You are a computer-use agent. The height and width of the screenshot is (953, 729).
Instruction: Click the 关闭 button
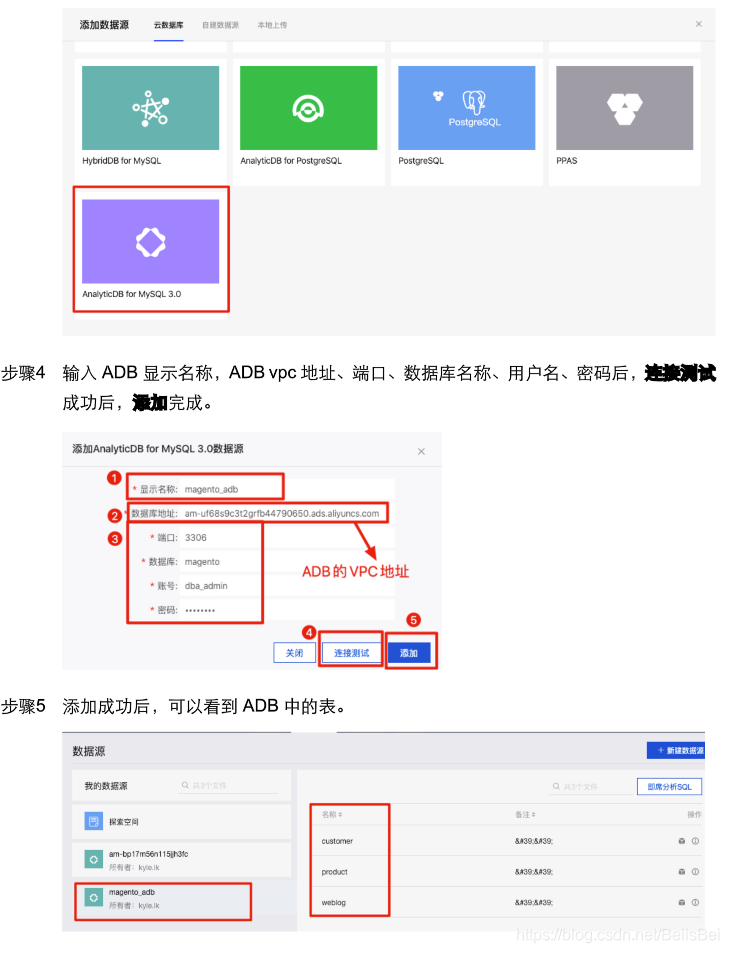click(294, 653)
